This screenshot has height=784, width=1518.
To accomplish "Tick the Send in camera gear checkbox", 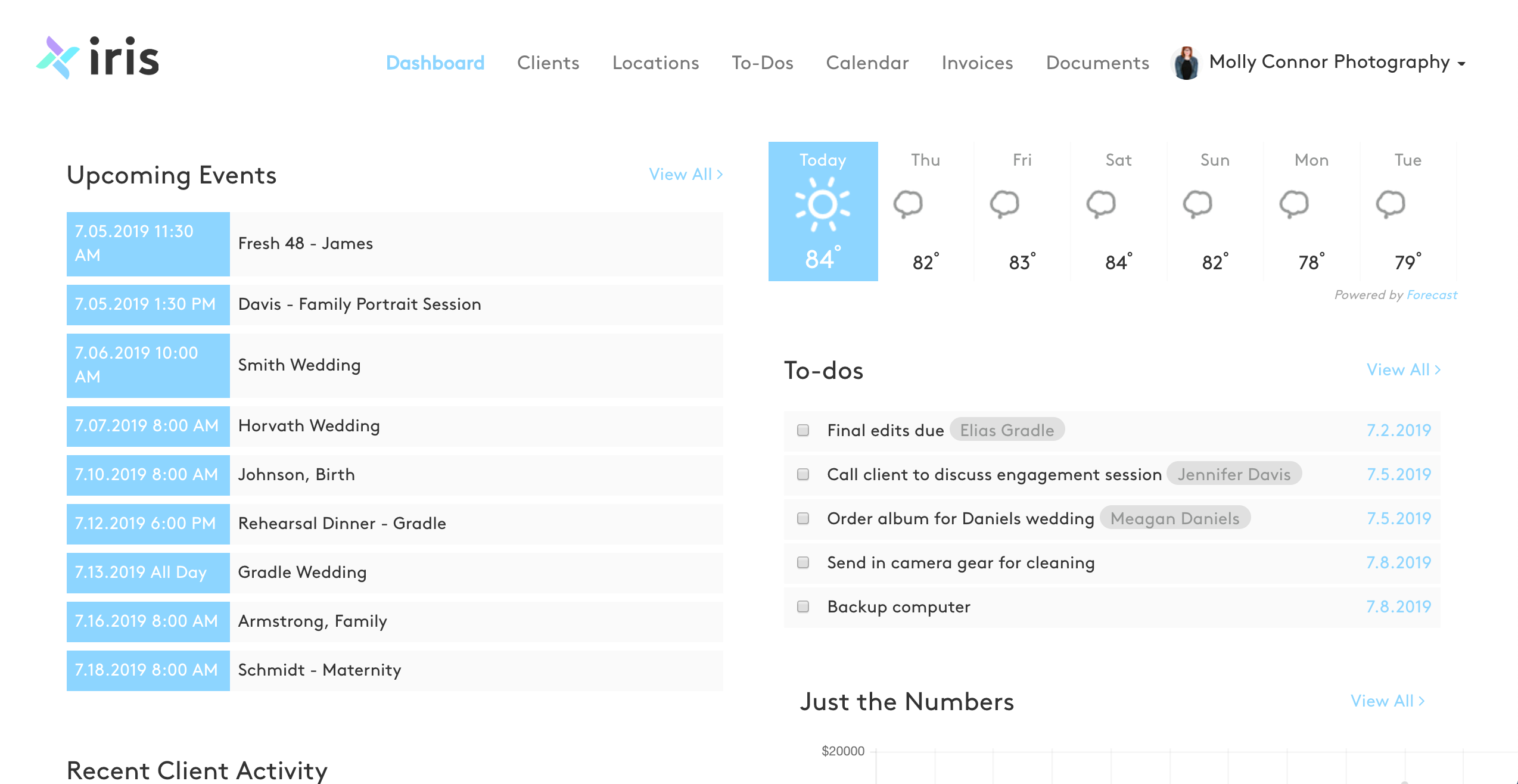I will click(803, 562).
